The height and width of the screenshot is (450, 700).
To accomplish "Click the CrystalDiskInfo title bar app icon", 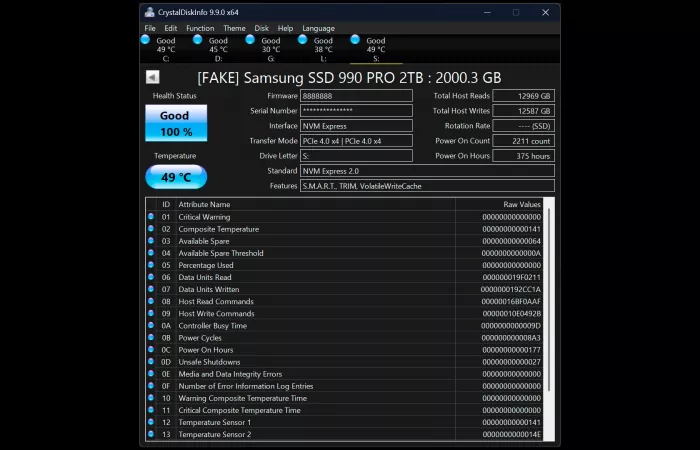I will click(150, 12).
